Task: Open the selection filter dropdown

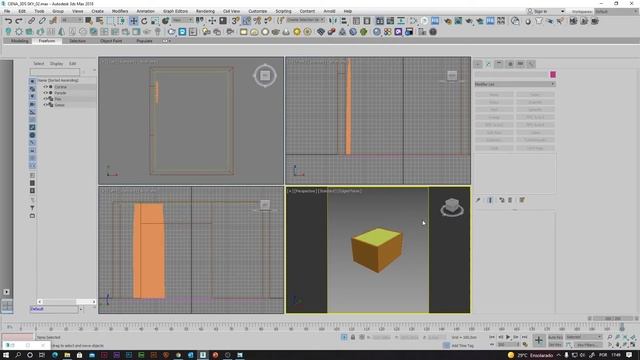Action: pyautogui.click(x=72, y=20)
